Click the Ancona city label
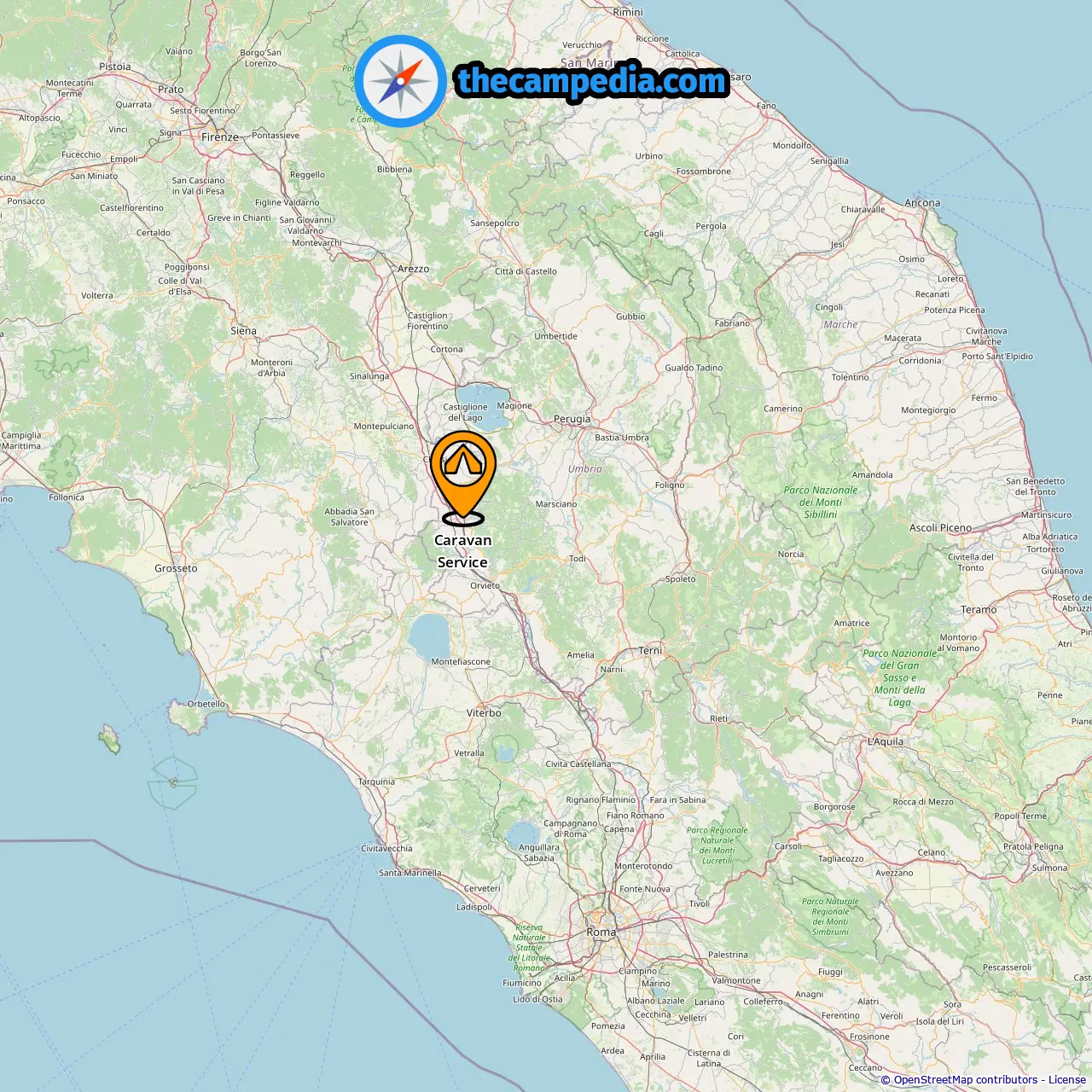The height and width of the screenshot is (1092, 1092). tap(922, 203)
